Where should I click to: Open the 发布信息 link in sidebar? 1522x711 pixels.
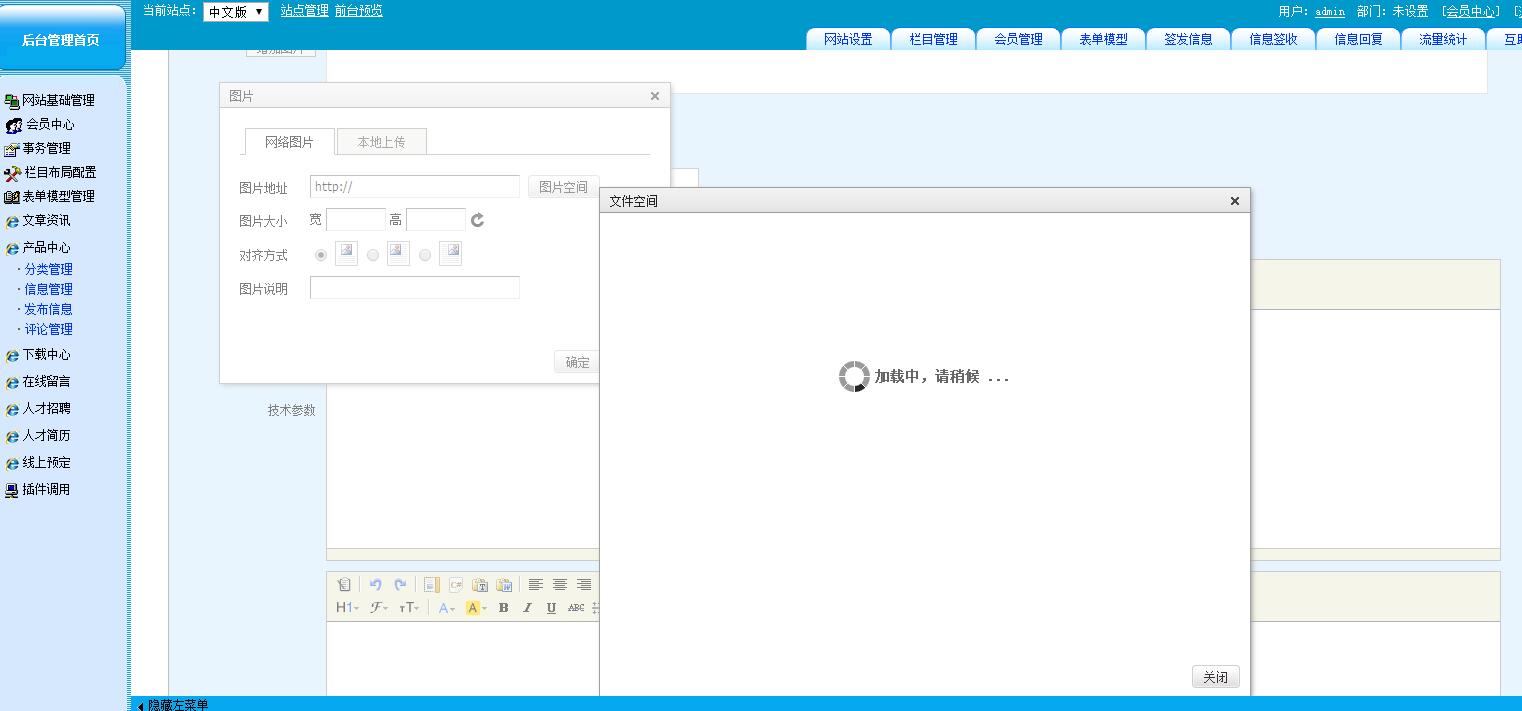[48, 309]
